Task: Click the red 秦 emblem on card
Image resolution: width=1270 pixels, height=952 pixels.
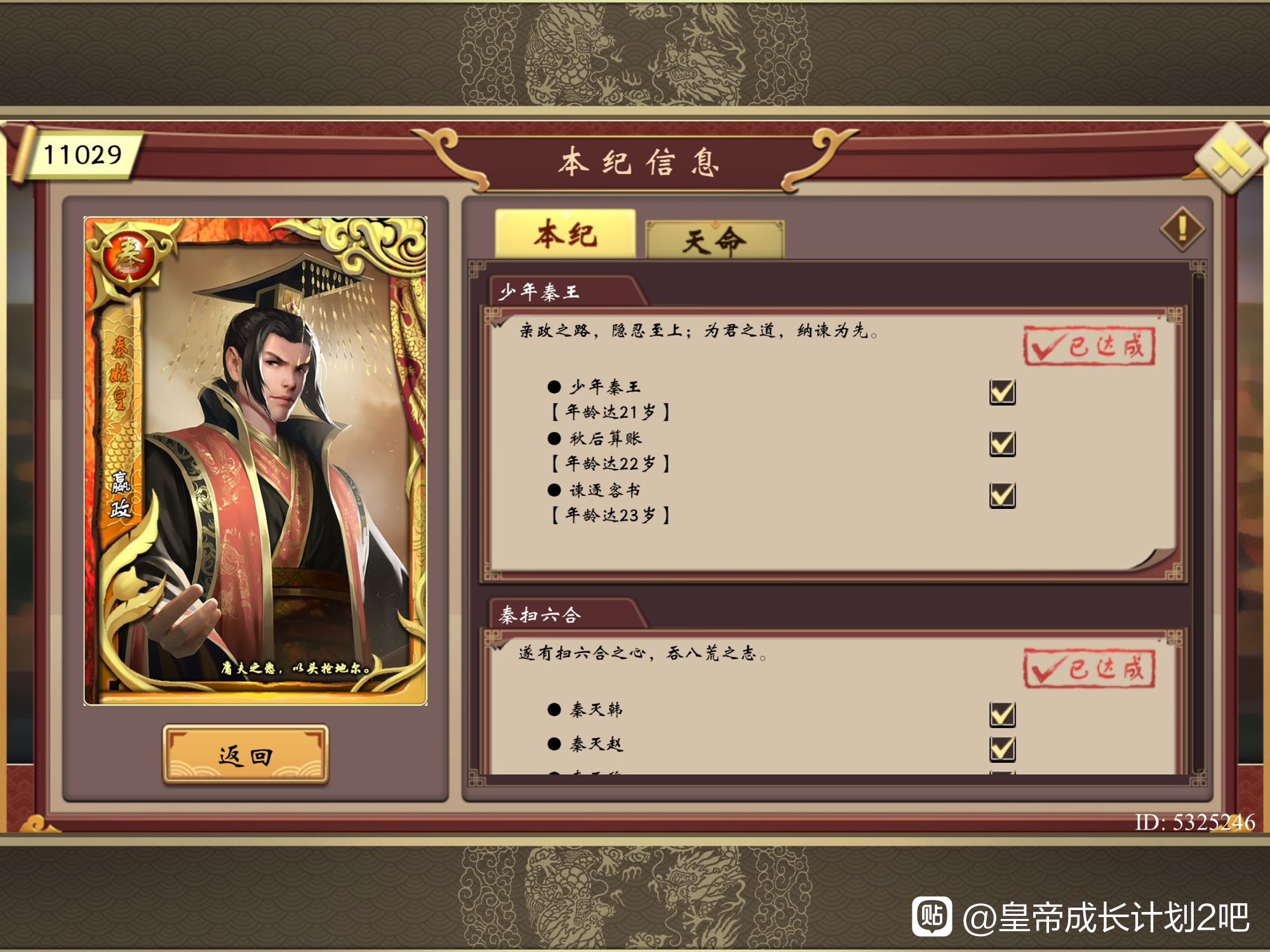Action: tap(130, 257)
